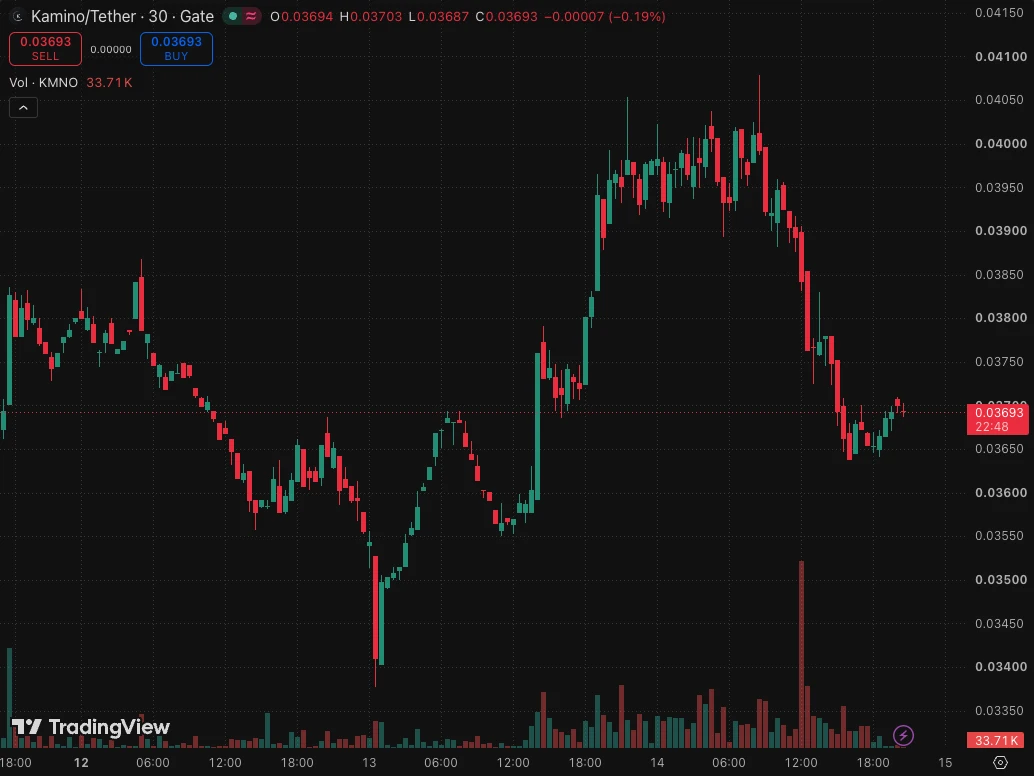
Task: Click the 0.03350 price axis label
Action: (x=999, y=710)
